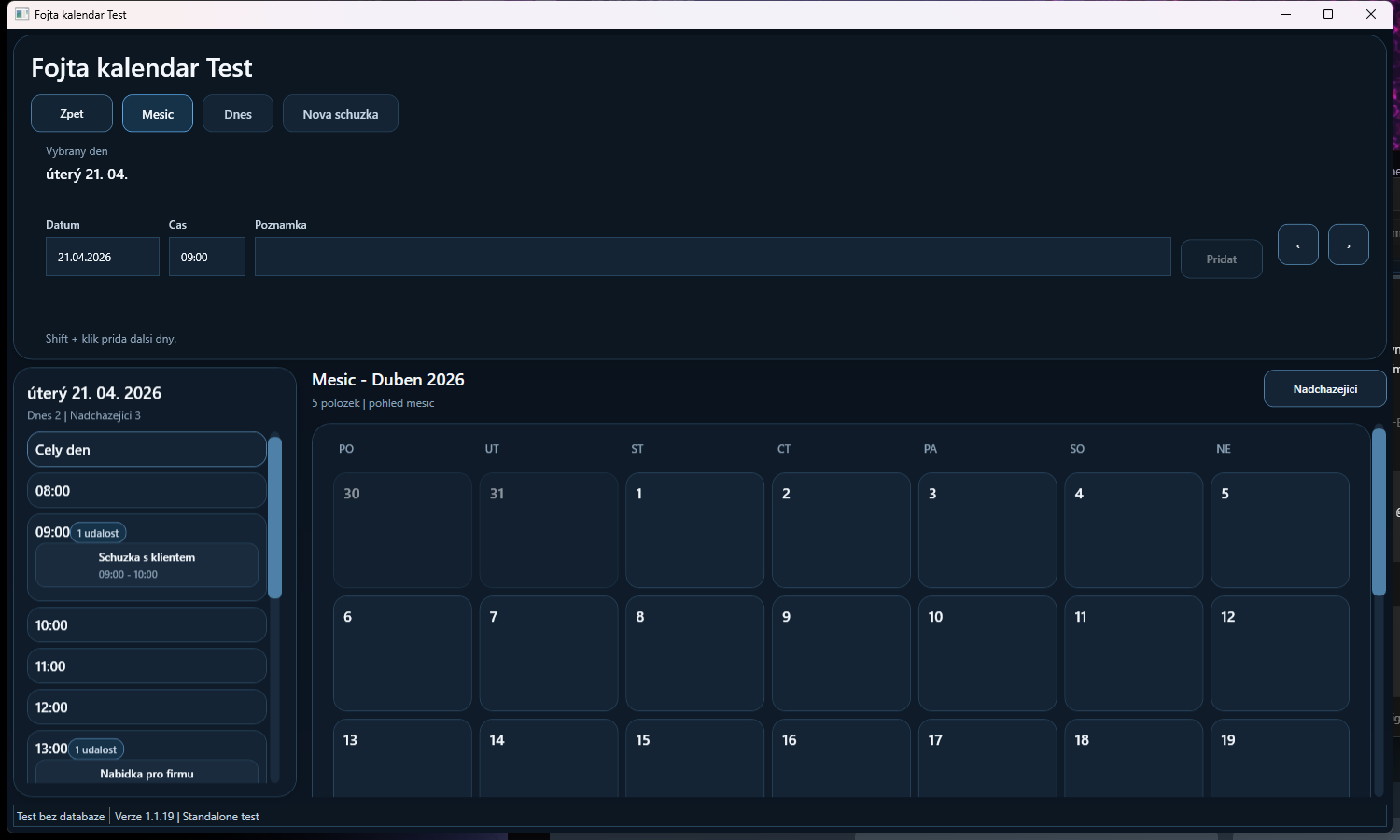1400x840 pixels.
Task: Select day 15 in month grid
Action: point(695,758)
